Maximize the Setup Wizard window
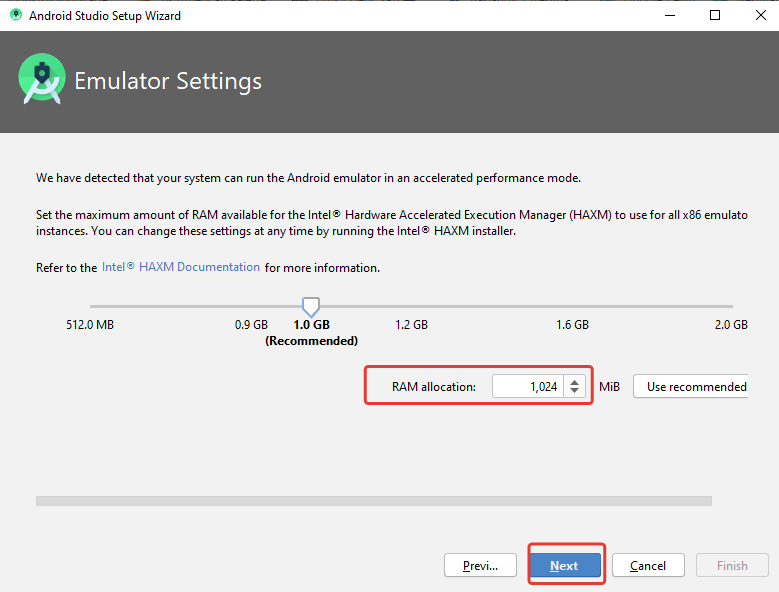This screenshot has width=779, height=592. pos(715,15)
